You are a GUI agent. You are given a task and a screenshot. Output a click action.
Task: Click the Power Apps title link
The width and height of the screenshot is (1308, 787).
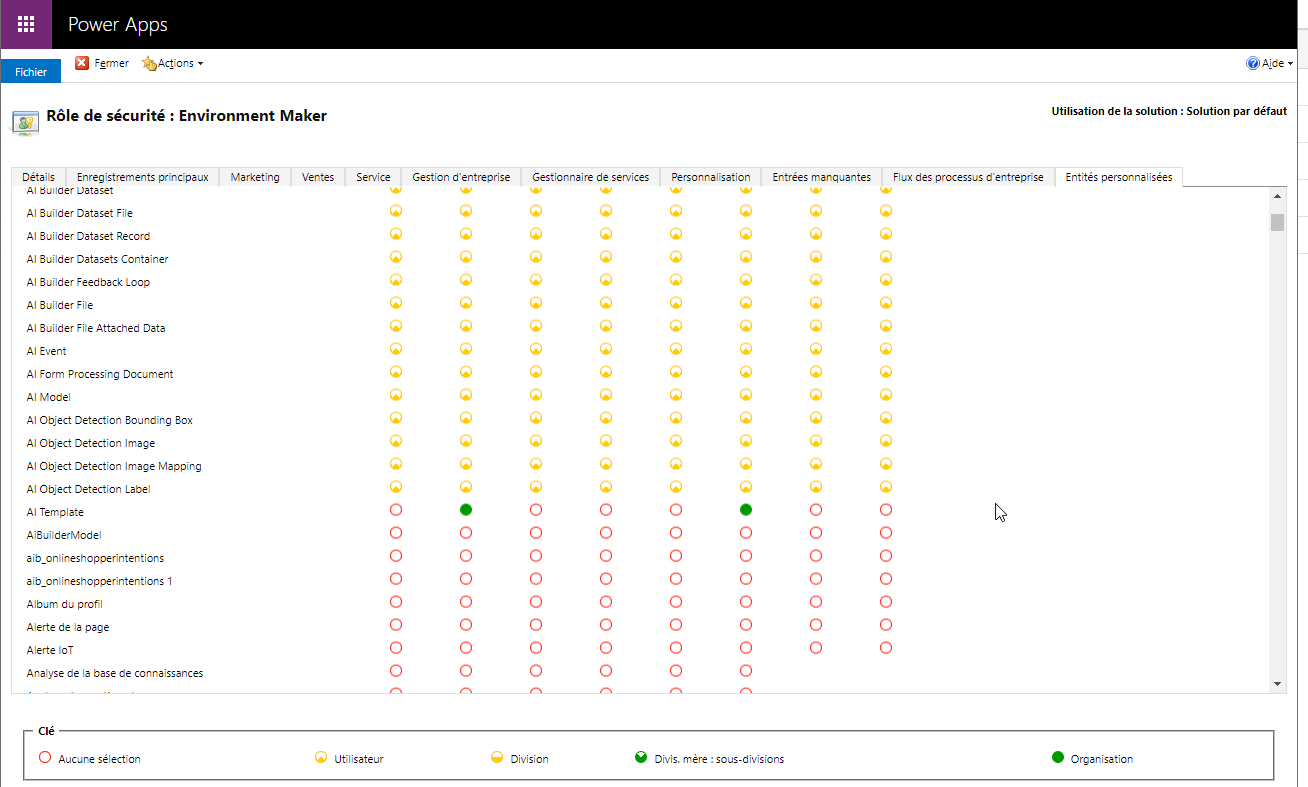(x=118, y=25)
